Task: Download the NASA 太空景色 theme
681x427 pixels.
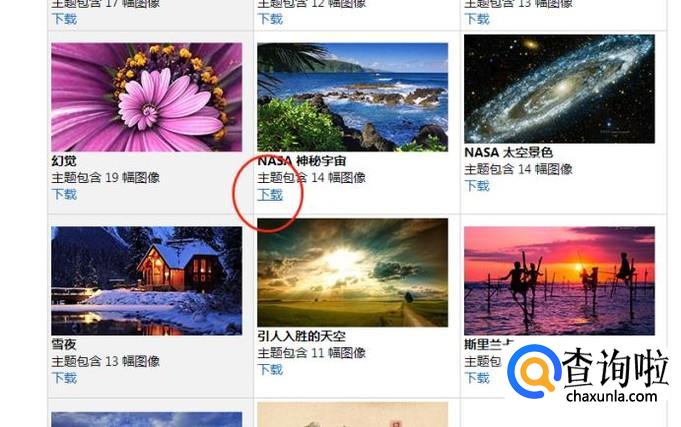Action: click(x=477, y=186)
